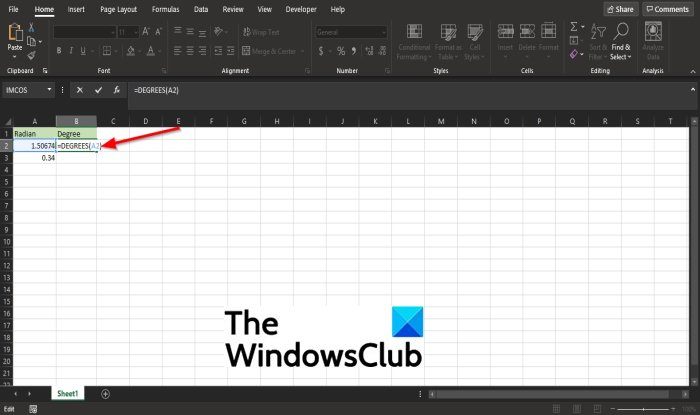
Task: Click the Format as Table button
Action: 448,41
